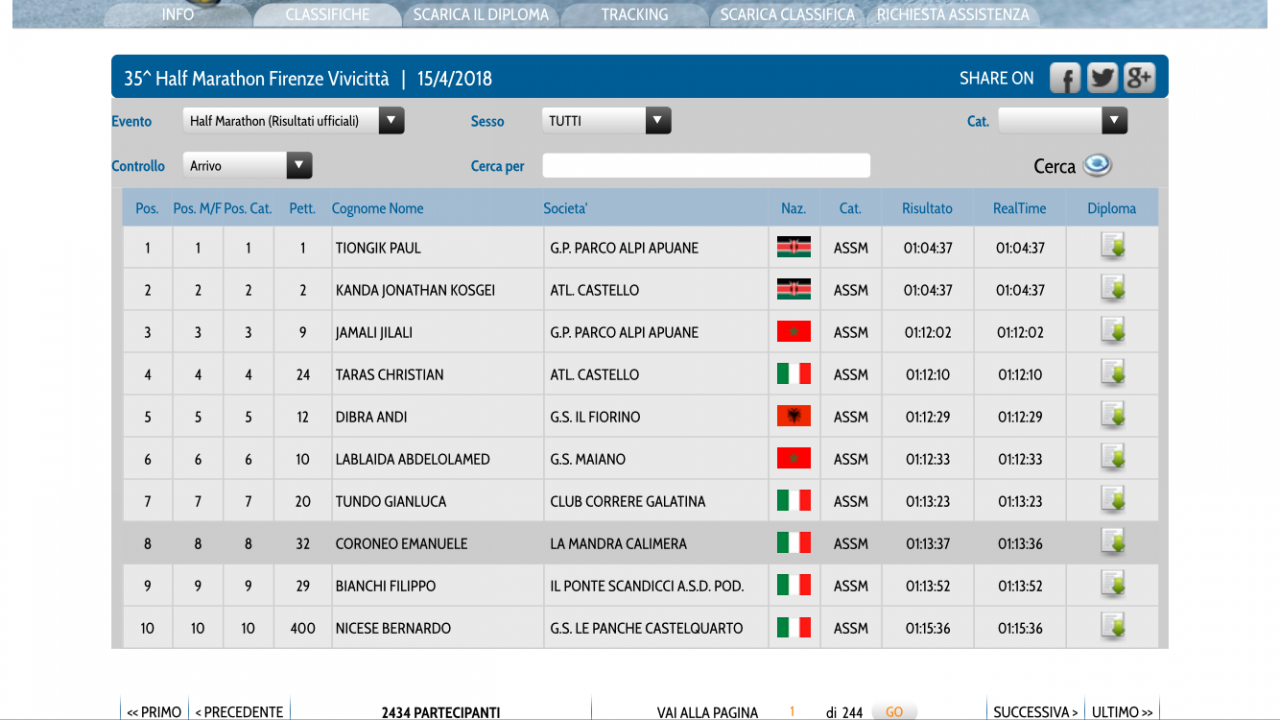Go to PRECEDENTE page
Image resolution: width=1280 pixels, height=720 pixels.
239,712
